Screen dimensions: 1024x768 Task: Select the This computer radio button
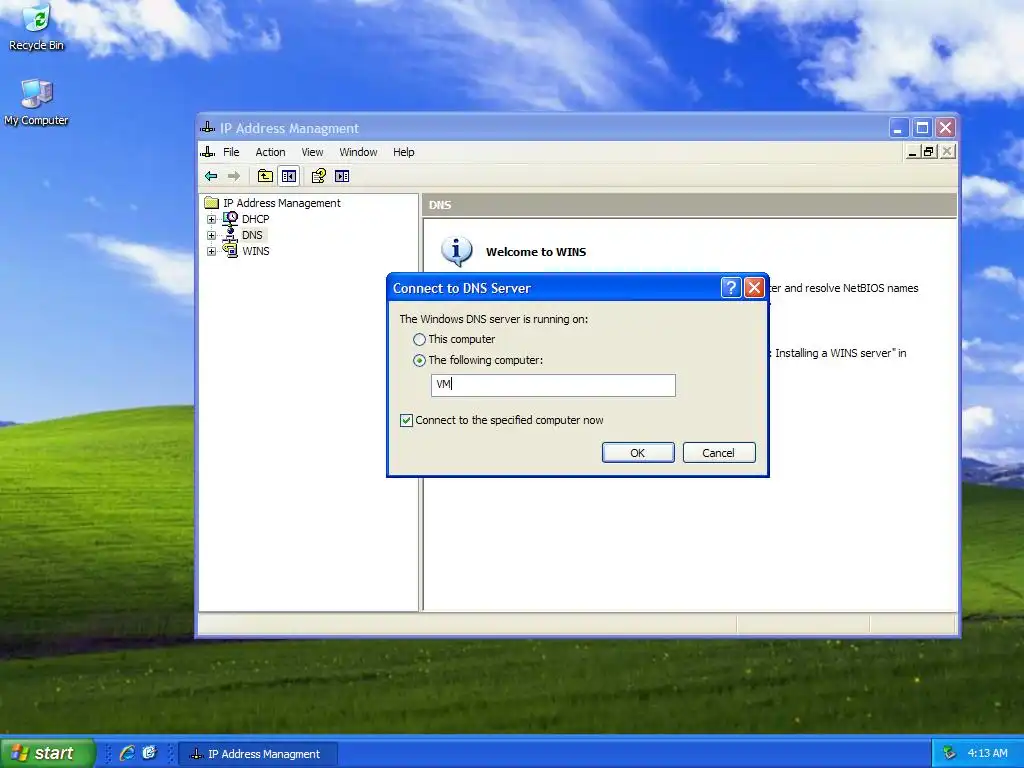[x=419, y=340]
